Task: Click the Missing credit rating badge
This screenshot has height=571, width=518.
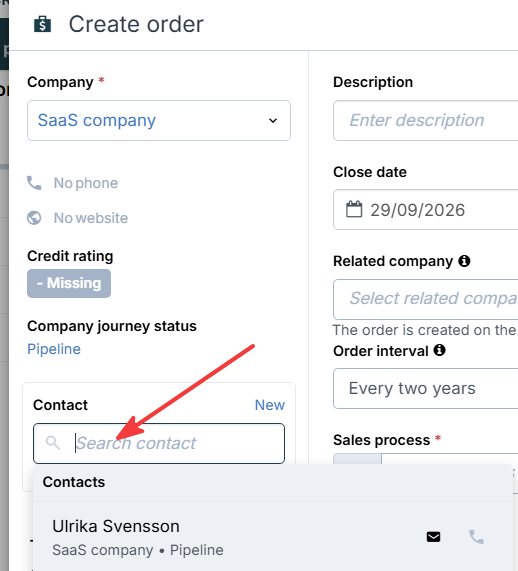Action: pos(69,283)
